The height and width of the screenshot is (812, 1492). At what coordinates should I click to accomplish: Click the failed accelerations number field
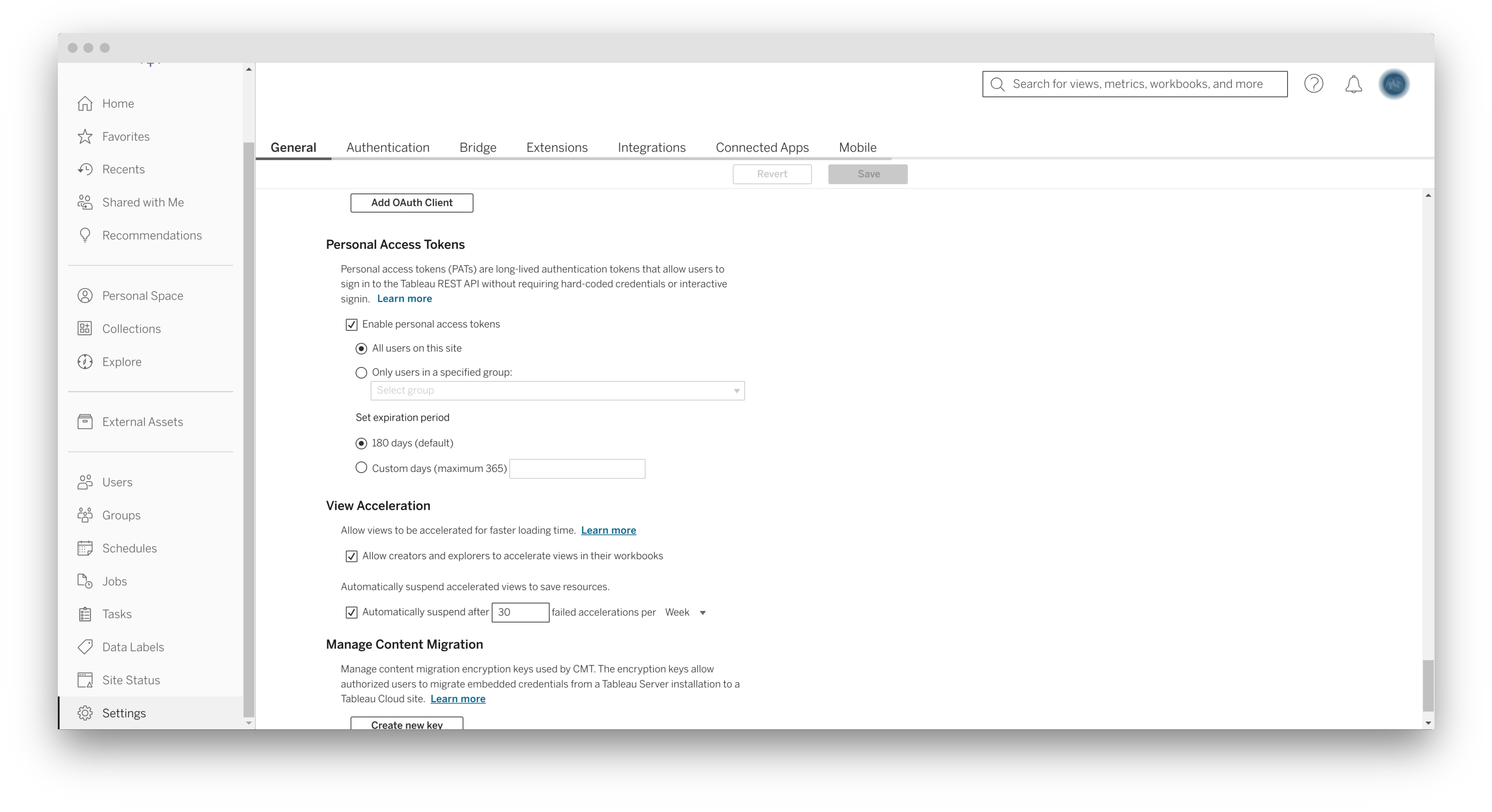pyautogui.click(x=520, y=613)
